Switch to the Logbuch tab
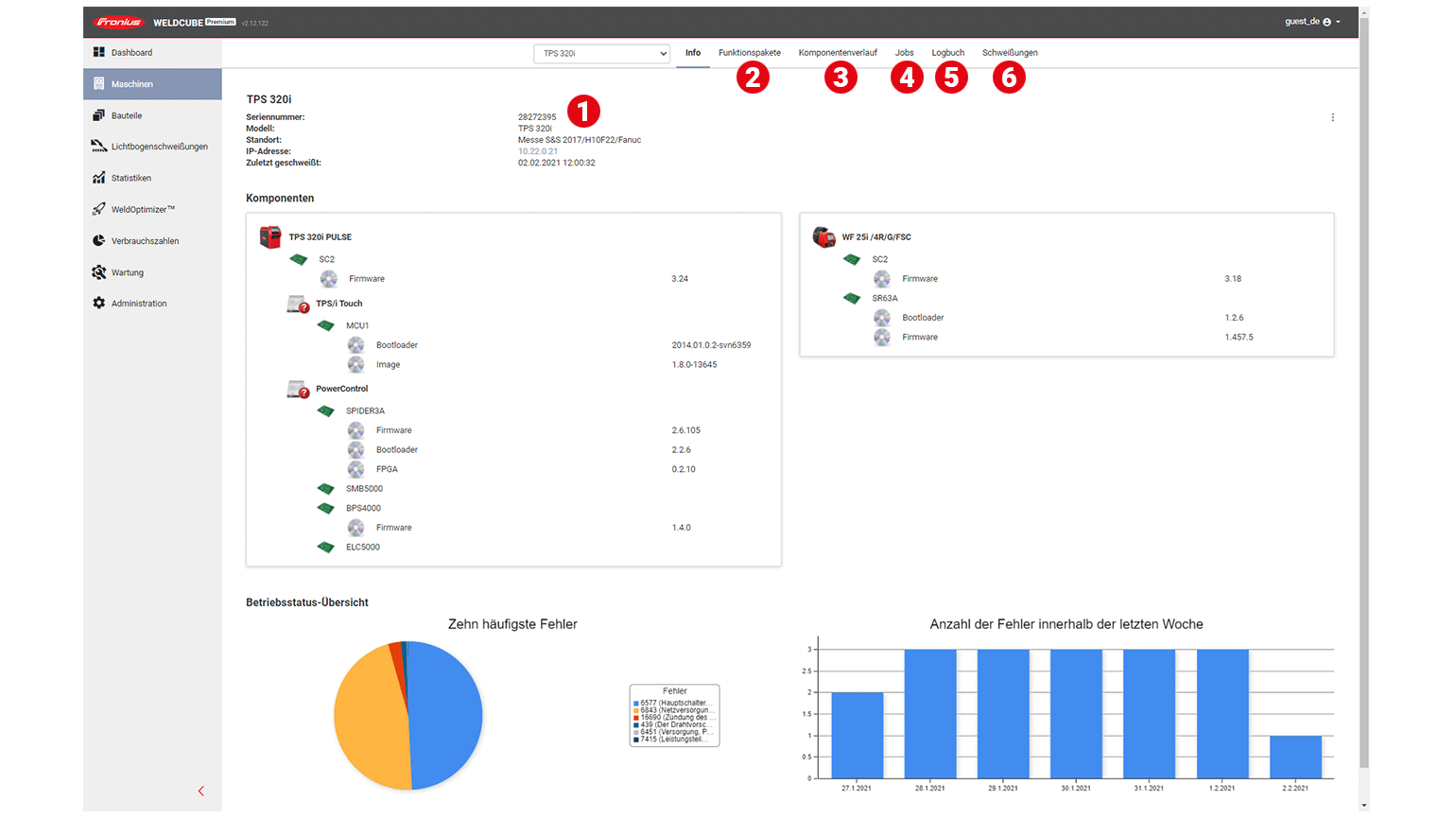The image size is (1456, 819). coord(947,53)
